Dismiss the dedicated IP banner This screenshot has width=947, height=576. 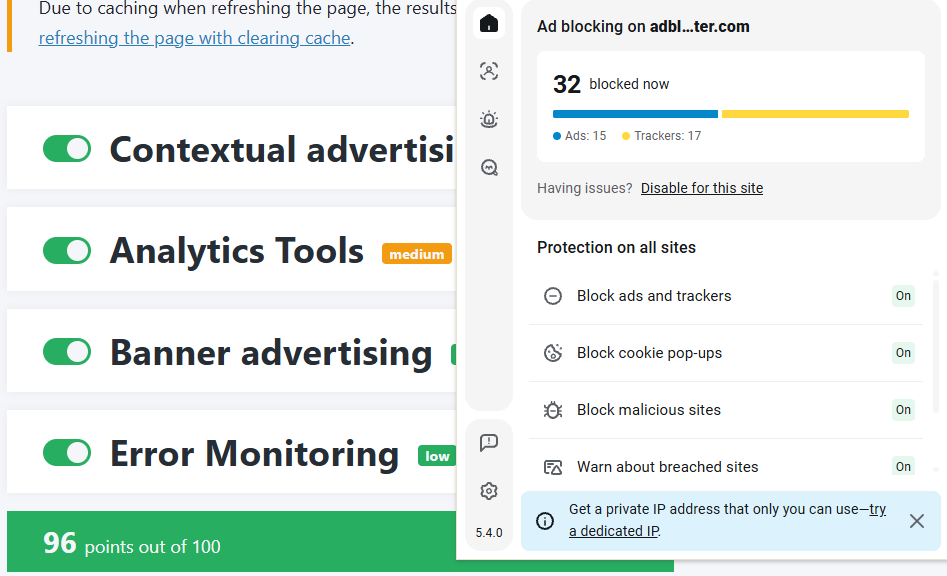917,520
